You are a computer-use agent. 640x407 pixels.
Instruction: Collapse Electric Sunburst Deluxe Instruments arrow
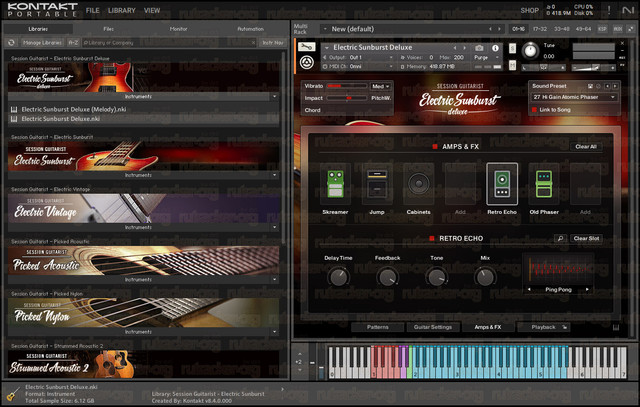274,97
